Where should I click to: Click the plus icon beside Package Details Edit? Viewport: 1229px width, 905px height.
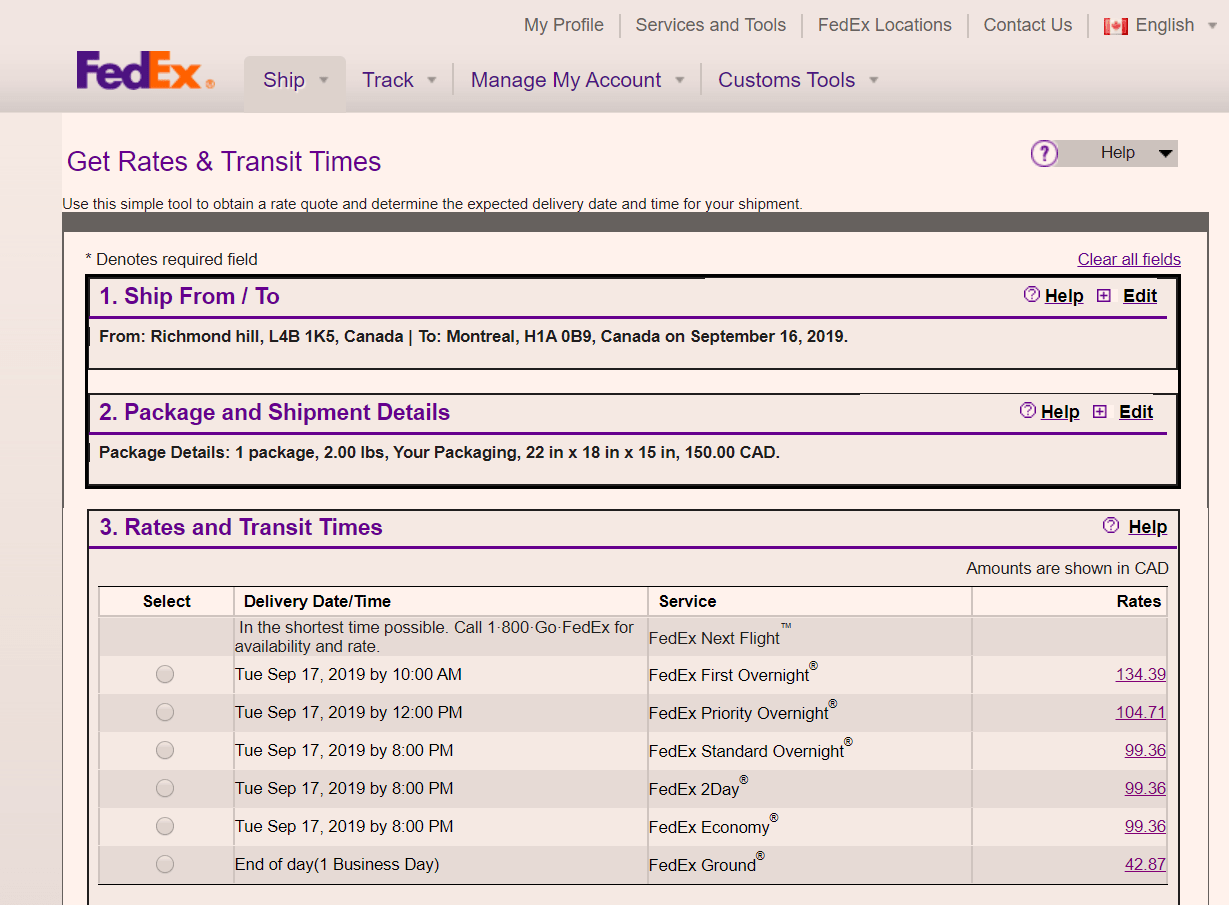1100,411
